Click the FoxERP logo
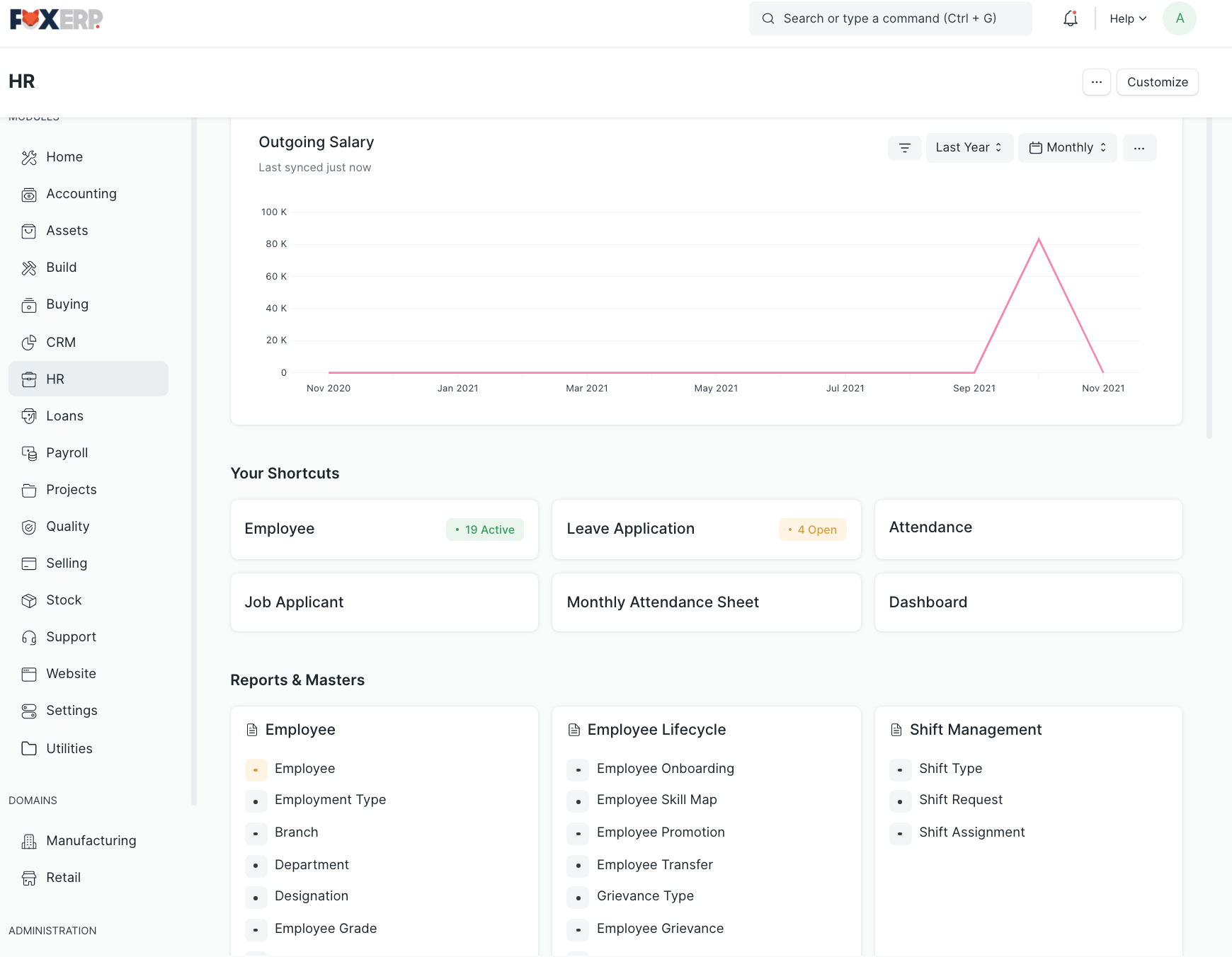 tap(56, 19)
